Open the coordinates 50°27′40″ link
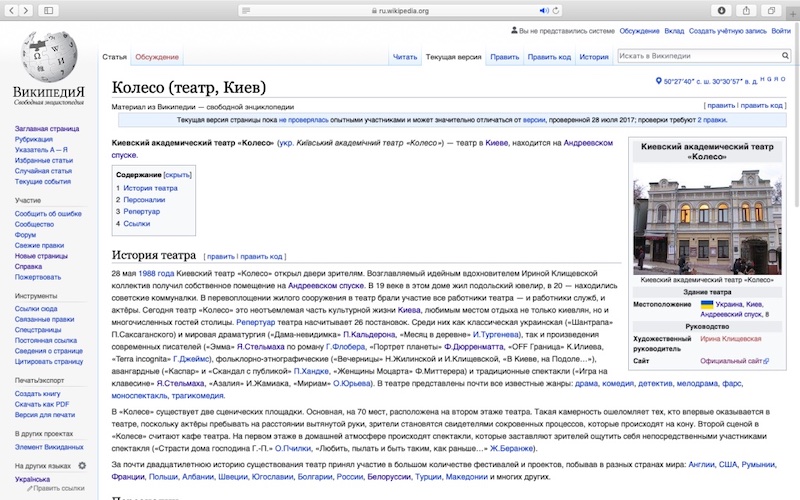The height and width of the screenshot is (500, 800). click(x=710, y=81)
